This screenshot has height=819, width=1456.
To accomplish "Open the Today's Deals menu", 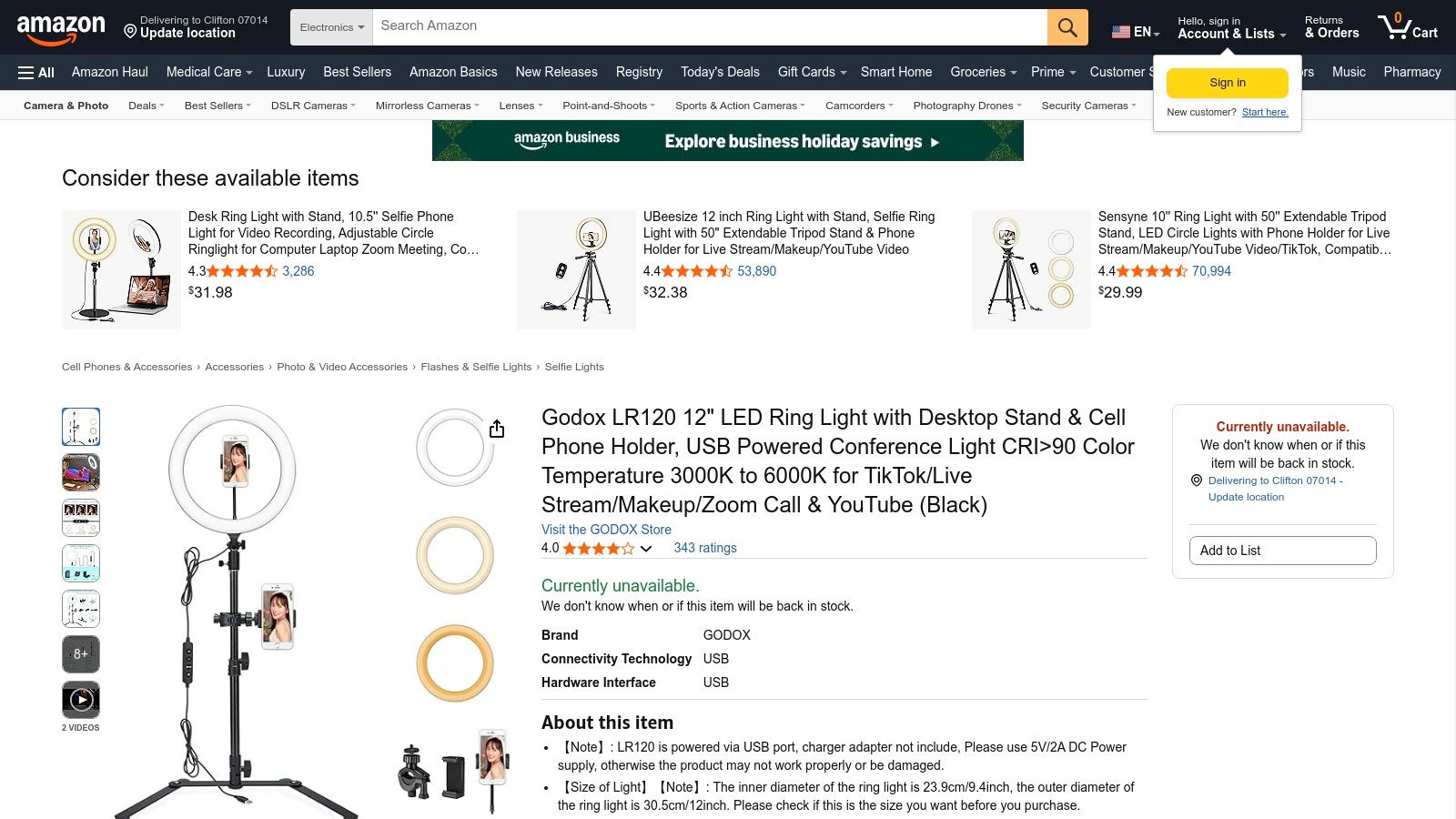I will pyautogui.click(x=720, y=72).
